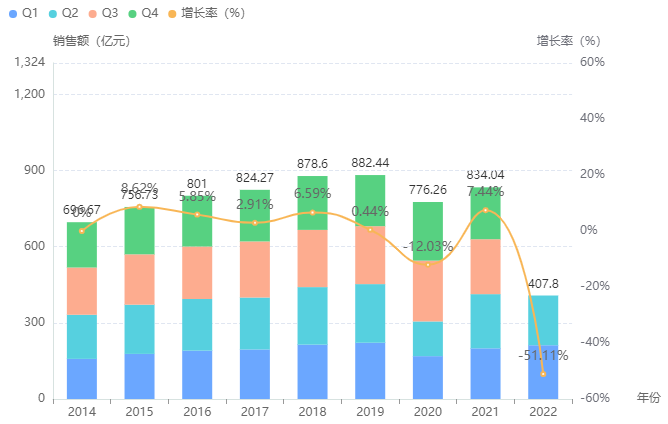668x424 pixels.
Task: Select the orange Q3 segment of the 2014 bar
Action: [x=82, y=291]
